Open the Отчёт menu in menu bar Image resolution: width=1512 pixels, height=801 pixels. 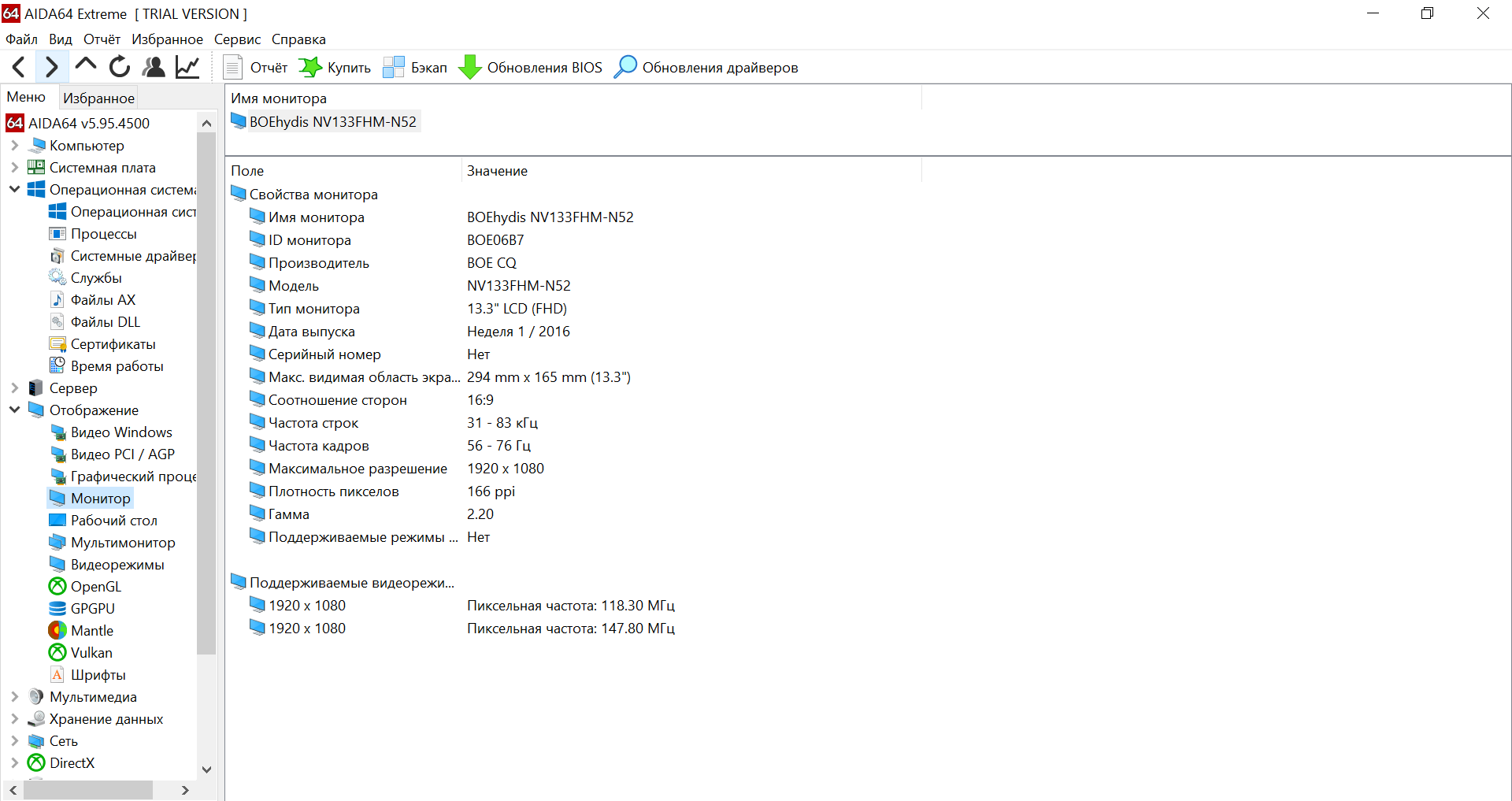click(102, 39)
